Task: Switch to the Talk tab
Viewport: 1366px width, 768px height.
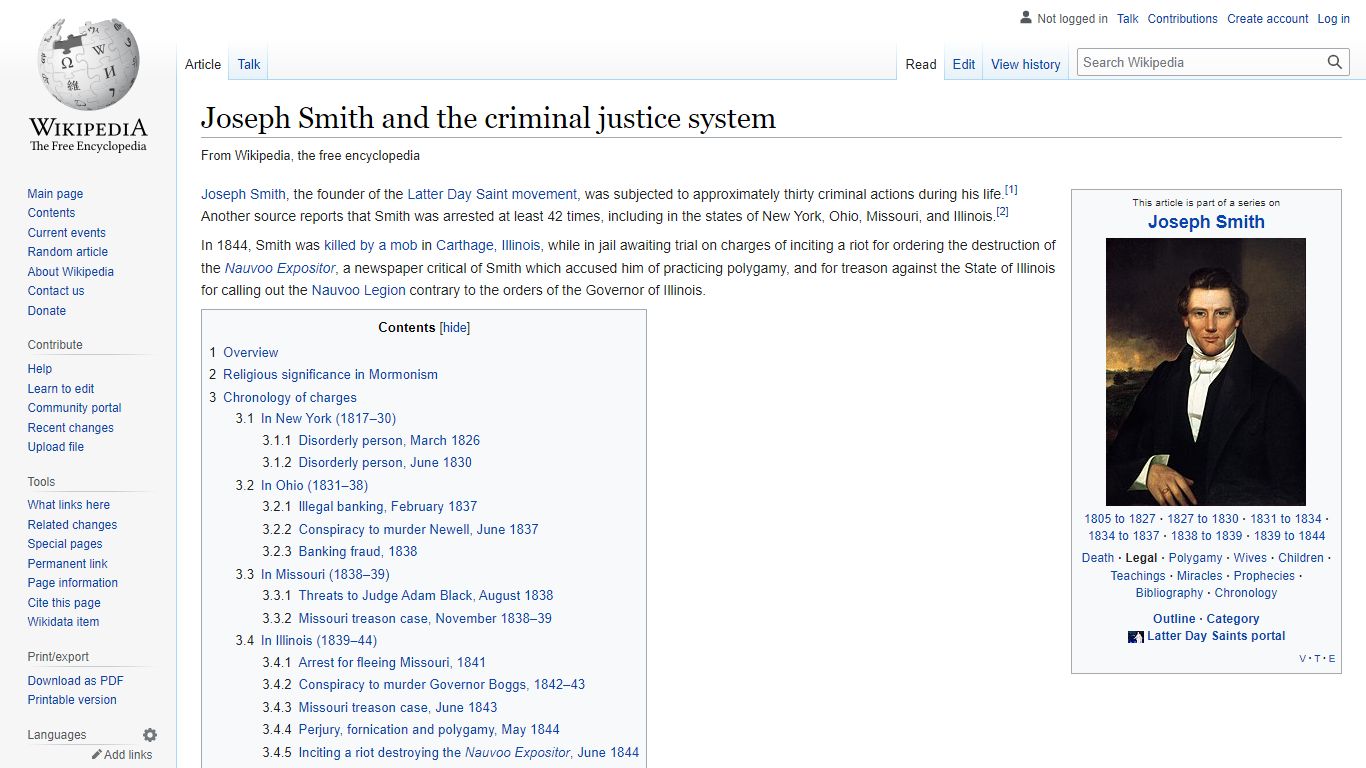Action: click(249, 64)
